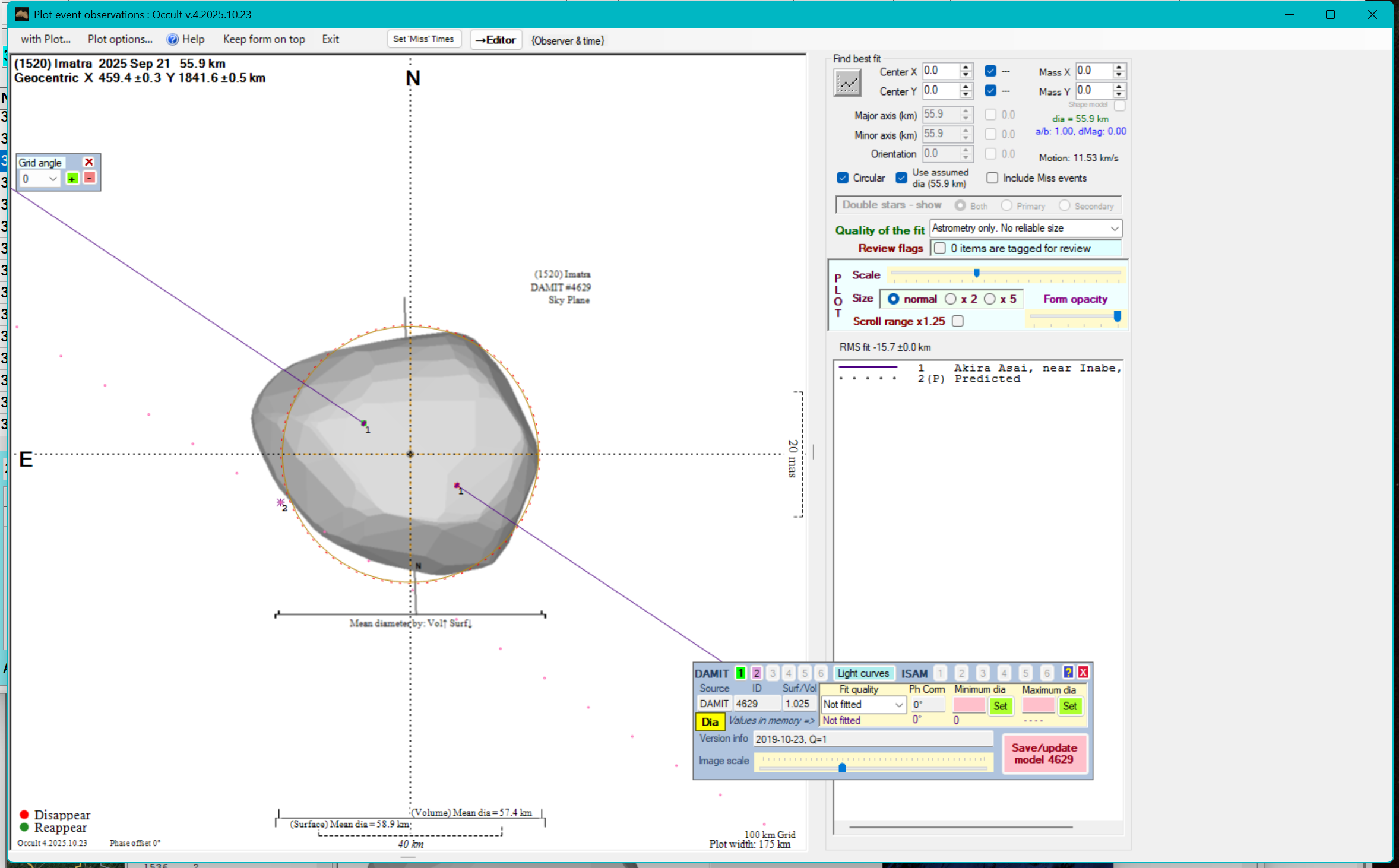Select DAMIT model number 2
Image resolution: width=1399 pixels, height=868 pixels.
(757, 673)
